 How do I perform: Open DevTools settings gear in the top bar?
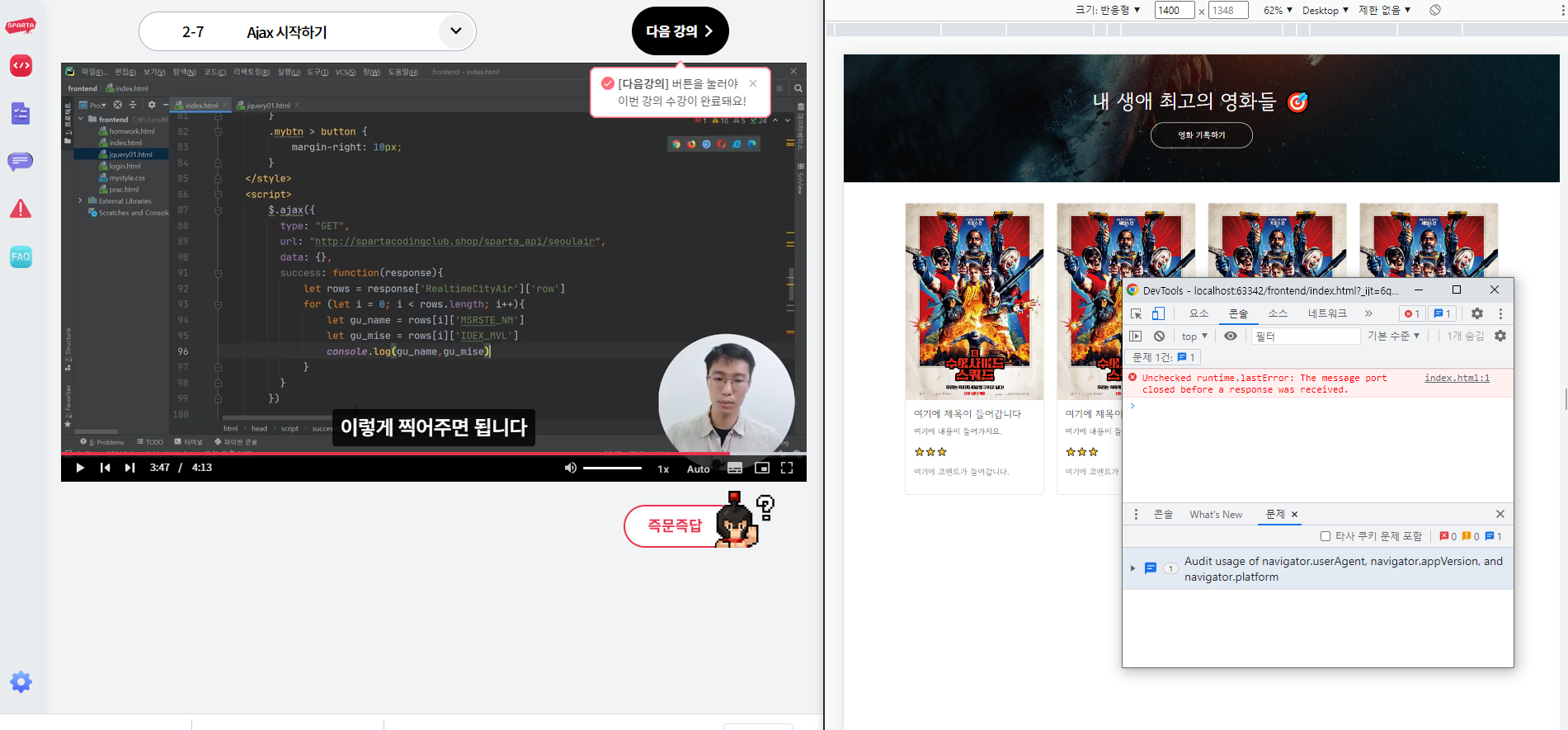[1477, 313]
